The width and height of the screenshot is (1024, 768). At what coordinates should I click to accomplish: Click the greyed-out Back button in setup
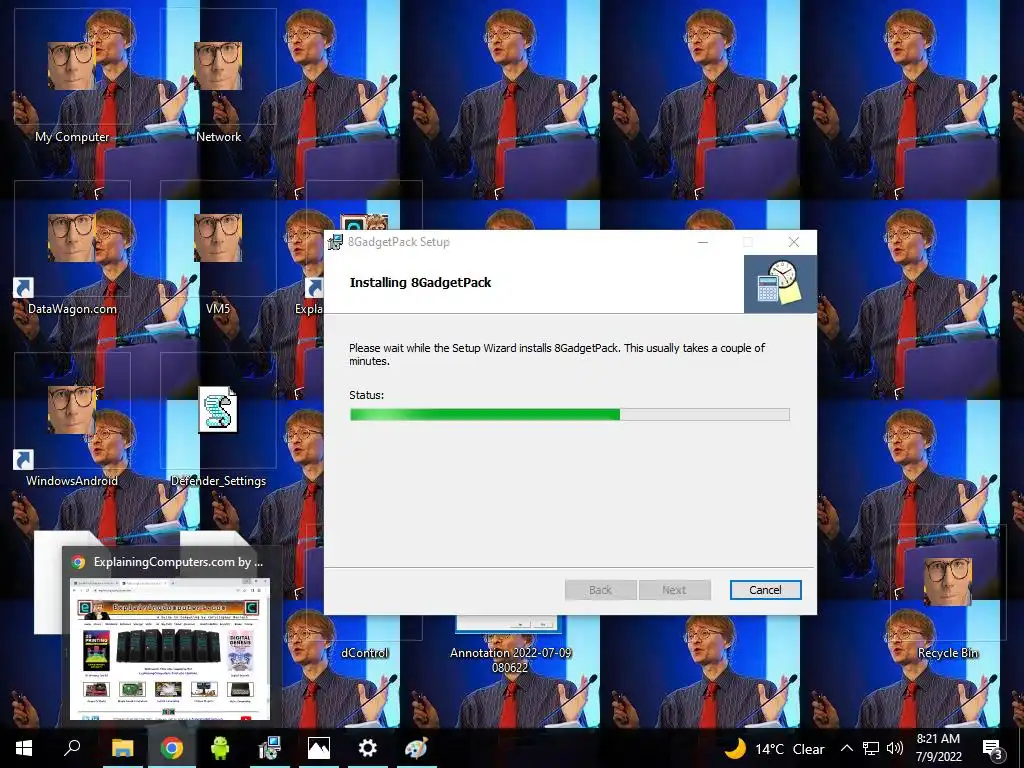pos(600,590)
